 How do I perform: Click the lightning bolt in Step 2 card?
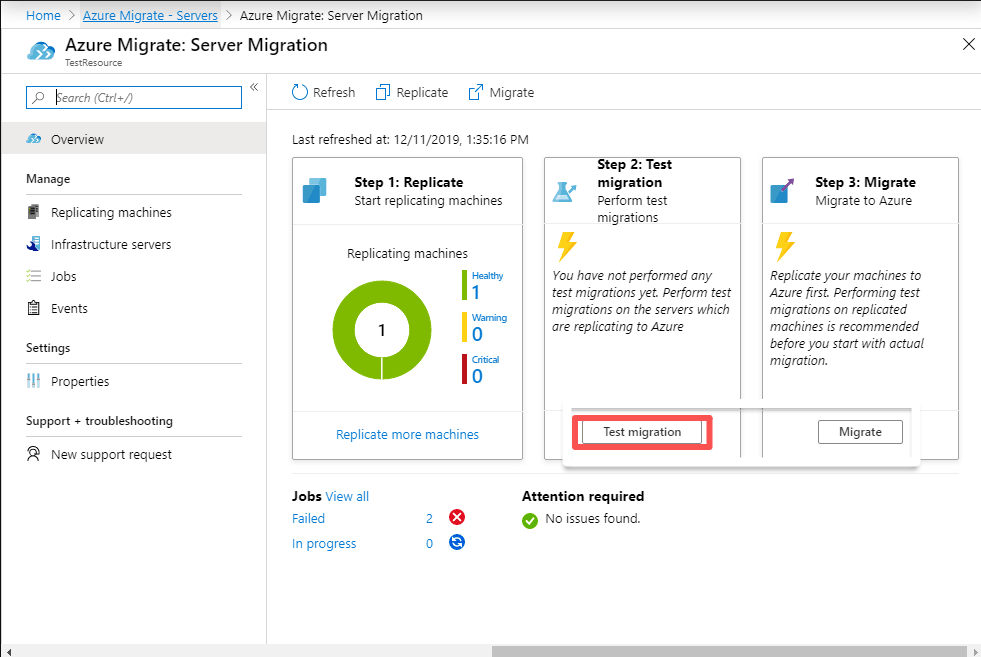[x=567, y=246]
